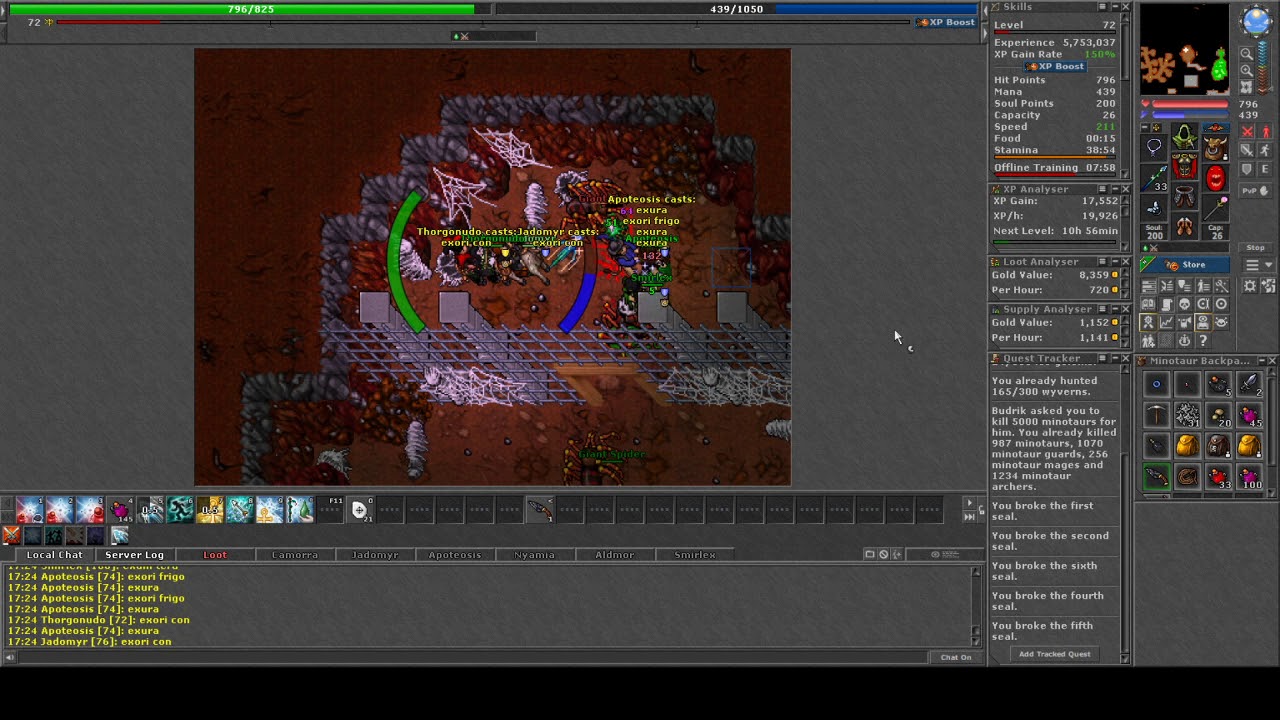Click the top-bar XP Boost button
1280x720 pixels.
[945, 22]
